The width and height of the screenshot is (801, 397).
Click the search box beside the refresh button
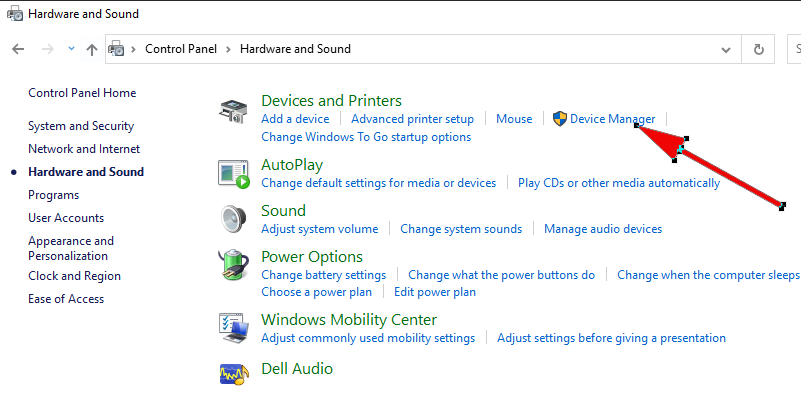pos(794,49)
